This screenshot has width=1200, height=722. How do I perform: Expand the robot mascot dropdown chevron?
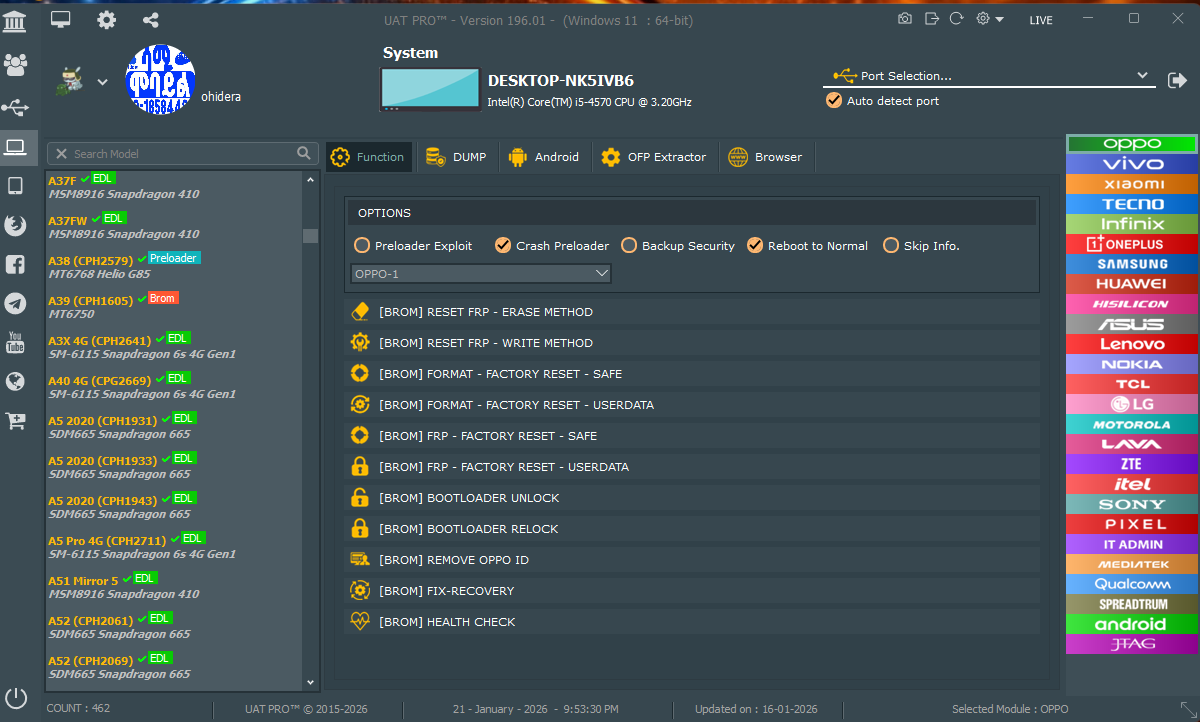click(102, 82)
